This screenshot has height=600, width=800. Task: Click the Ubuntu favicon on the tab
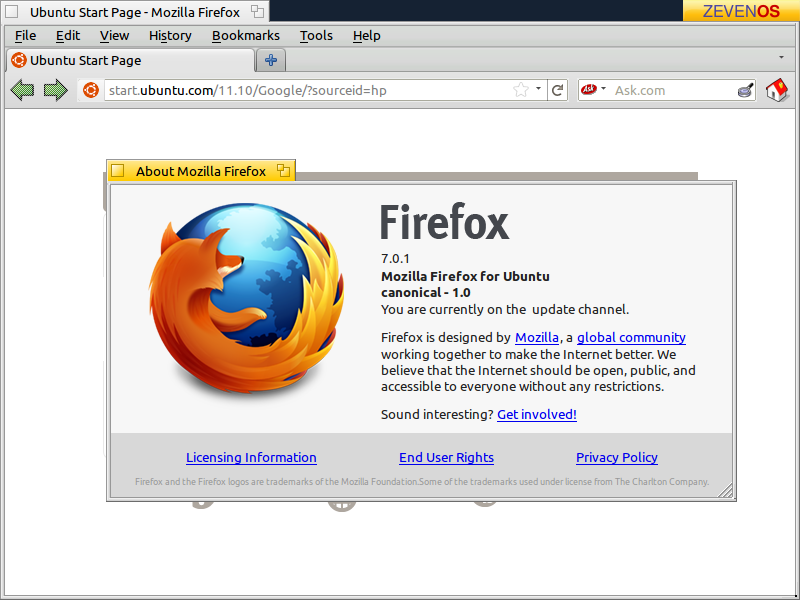tap(19, 60)
